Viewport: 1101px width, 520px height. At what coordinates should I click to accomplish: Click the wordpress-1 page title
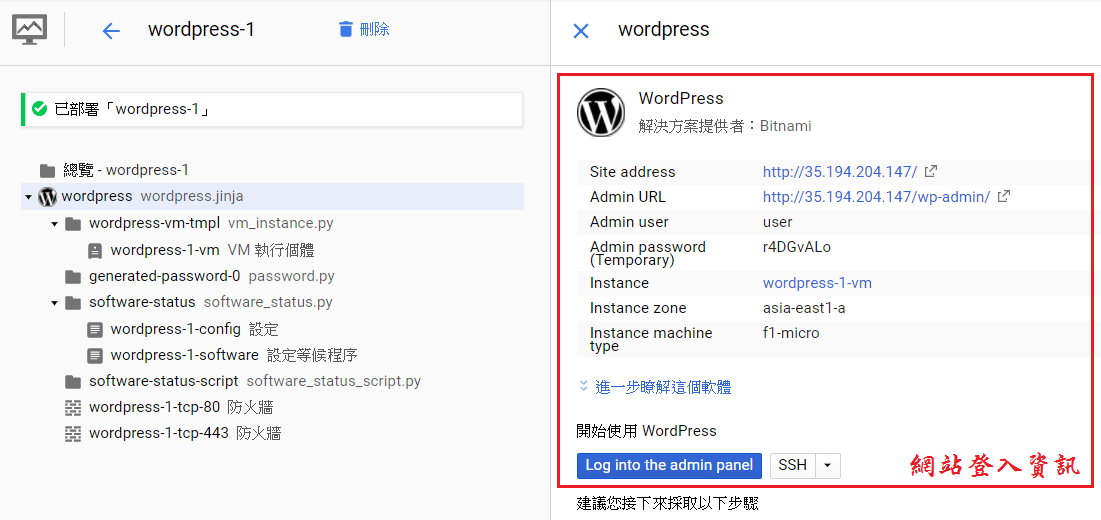(201, 29)
